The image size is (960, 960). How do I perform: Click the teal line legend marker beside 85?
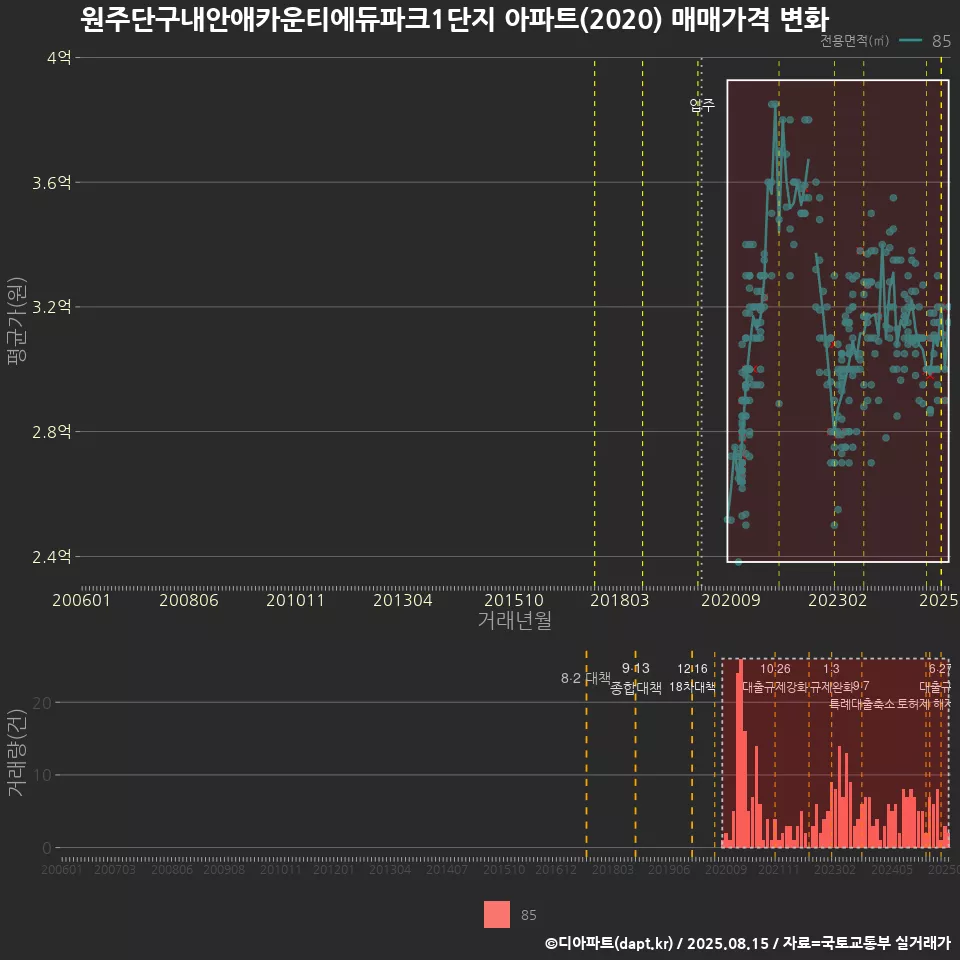(x=910, y=40)
